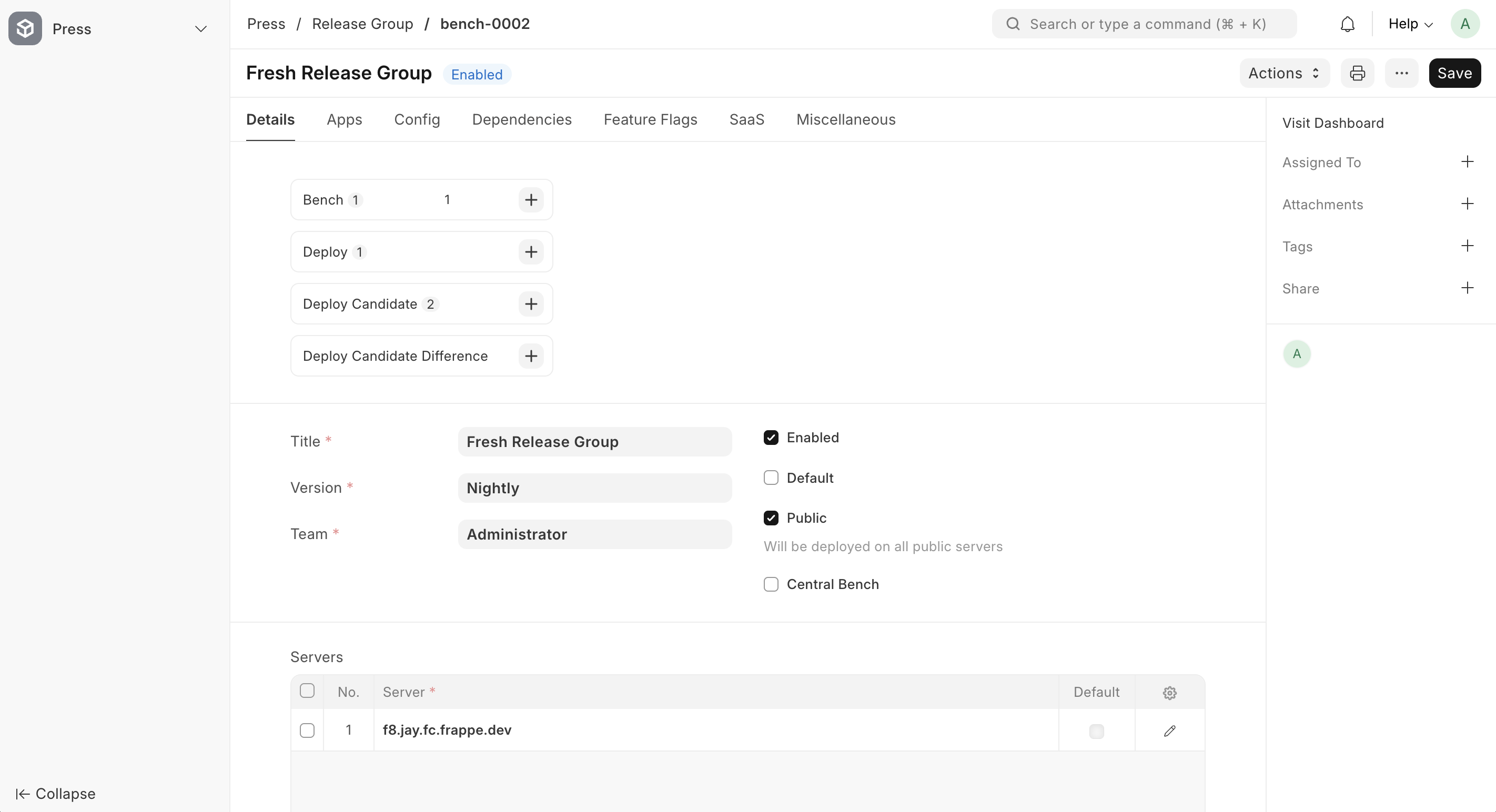Select server row 1 checkbox

click(307, 730)
